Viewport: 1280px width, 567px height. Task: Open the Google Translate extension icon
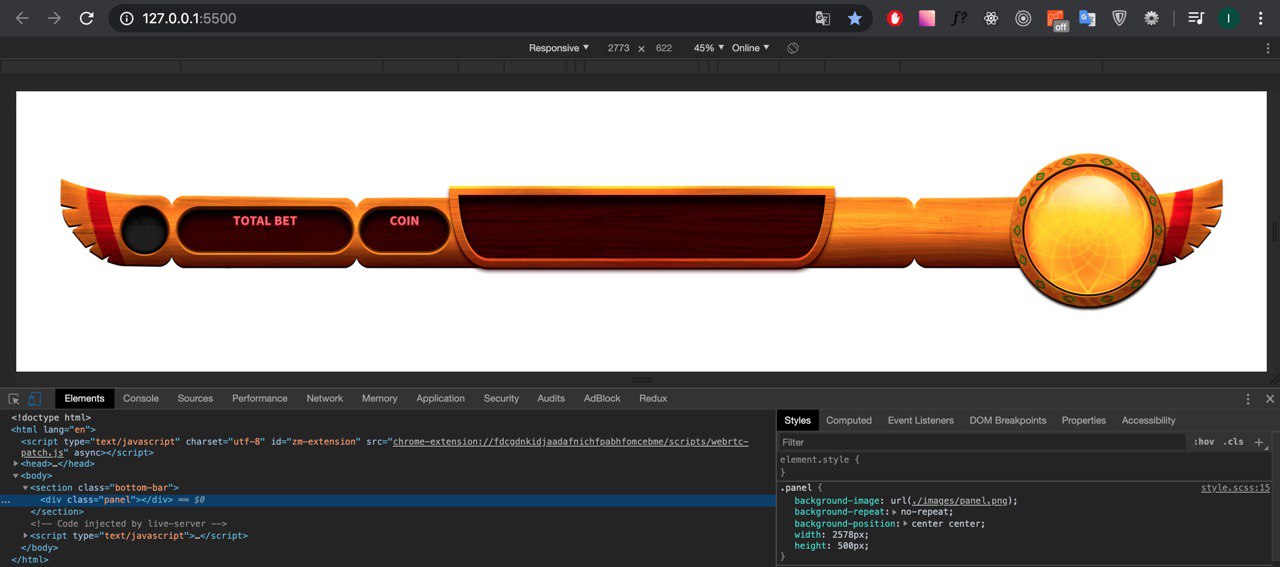[x=1087, y=18]
